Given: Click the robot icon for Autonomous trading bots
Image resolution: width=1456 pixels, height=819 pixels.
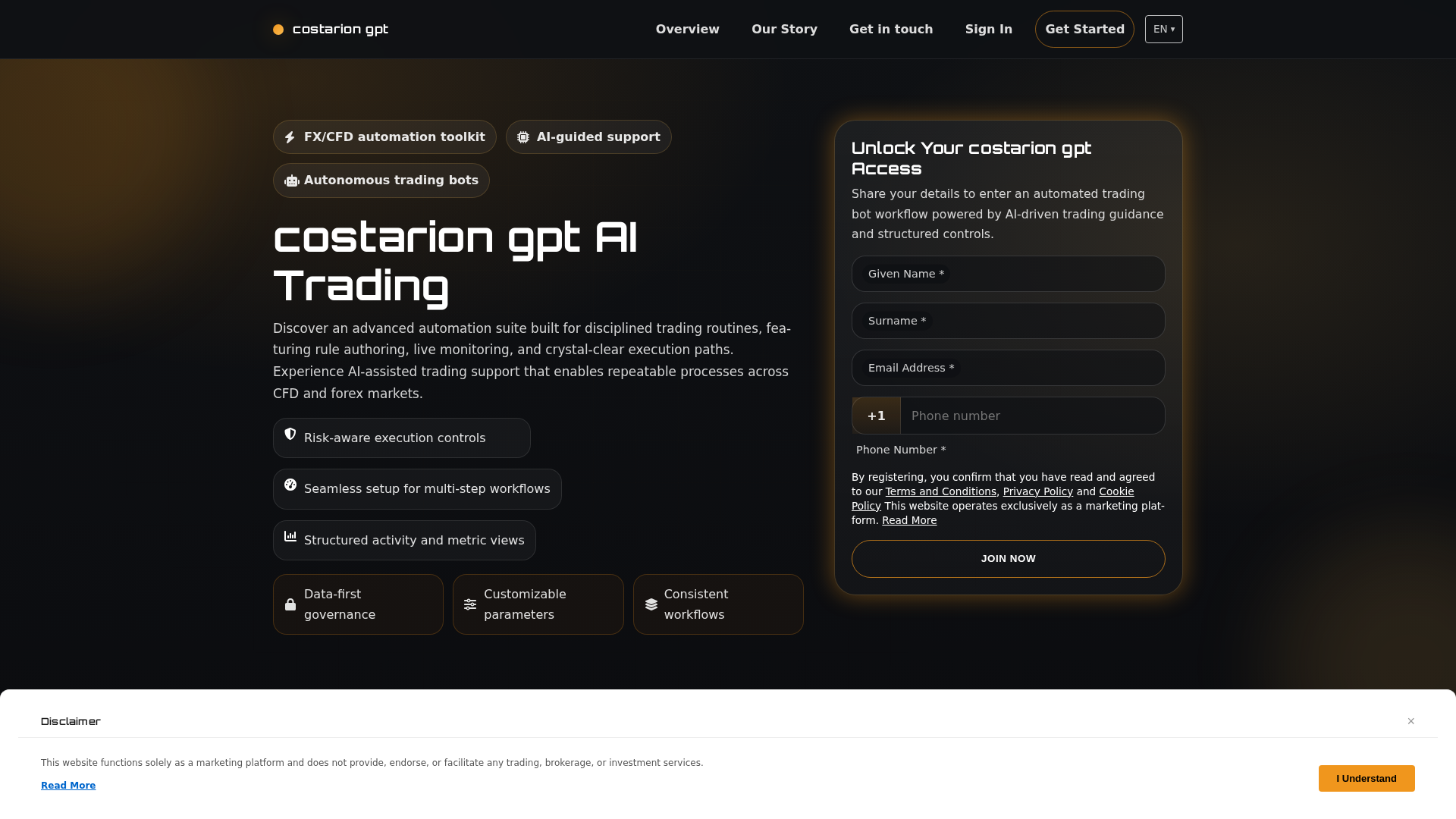Looking at the screenshot, I should (x=292, y=180).
